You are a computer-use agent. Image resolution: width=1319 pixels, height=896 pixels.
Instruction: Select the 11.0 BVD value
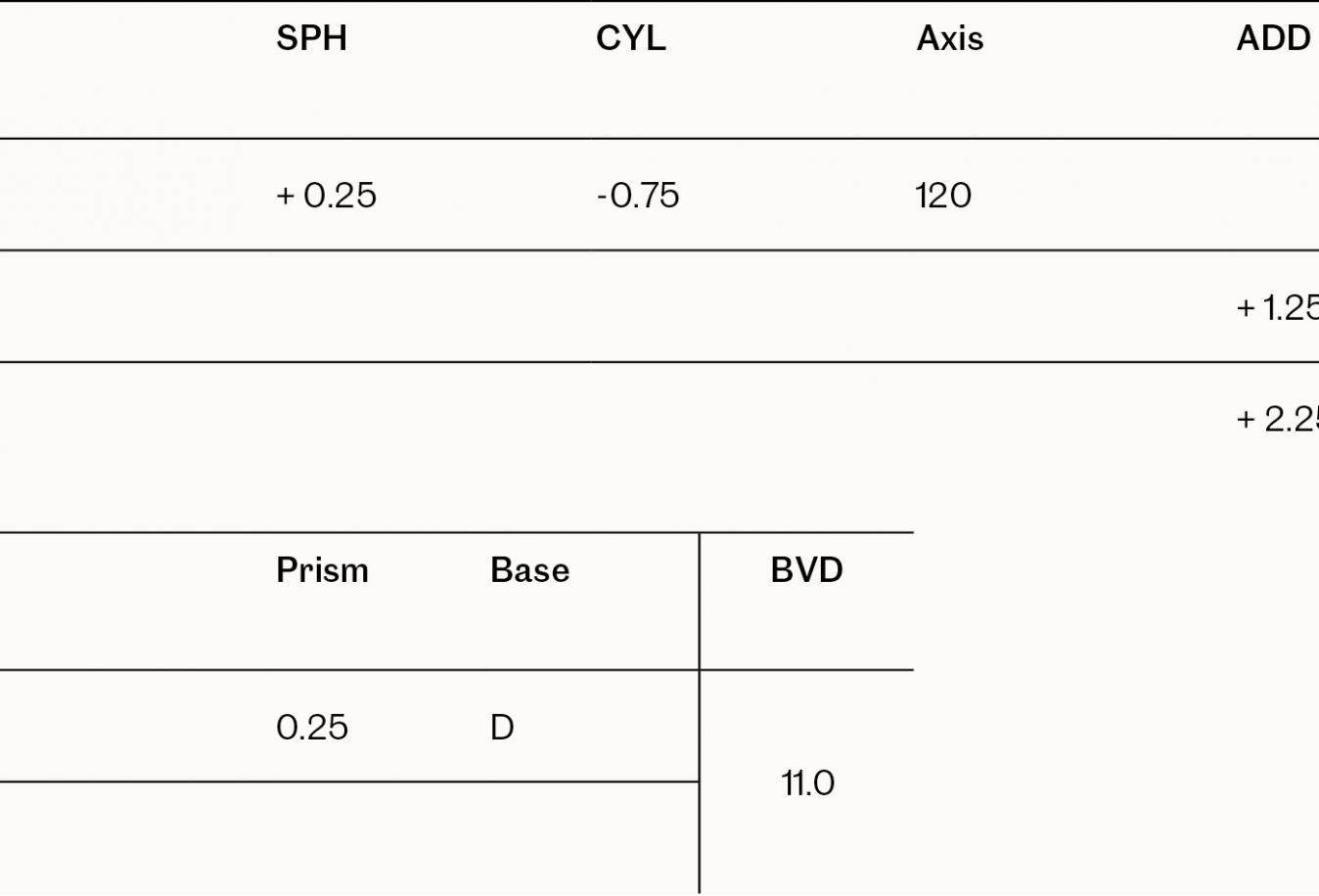pos(807,783)
